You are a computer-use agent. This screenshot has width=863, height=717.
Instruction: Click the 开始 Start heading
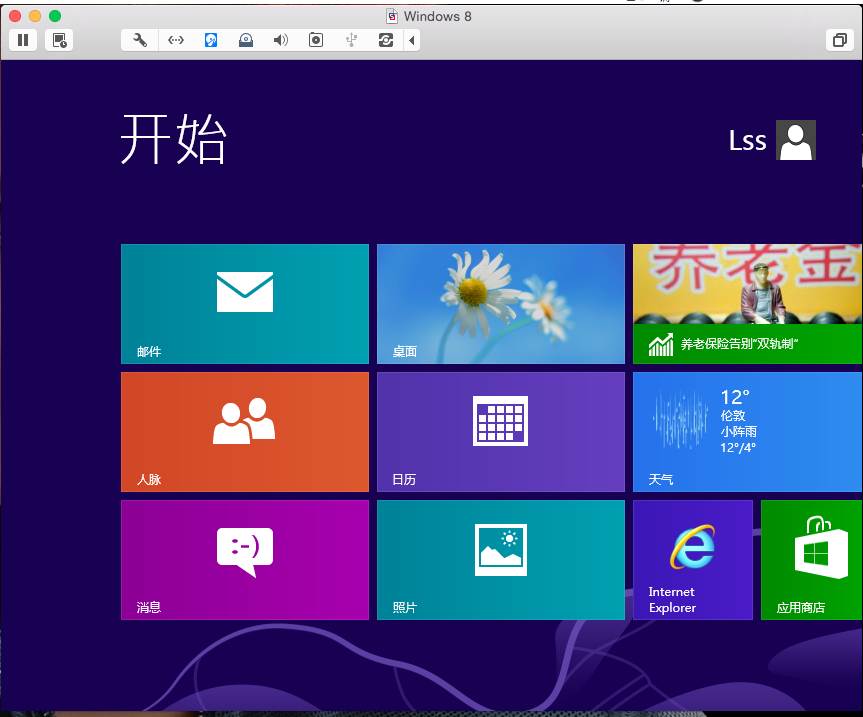pos(173,139)
